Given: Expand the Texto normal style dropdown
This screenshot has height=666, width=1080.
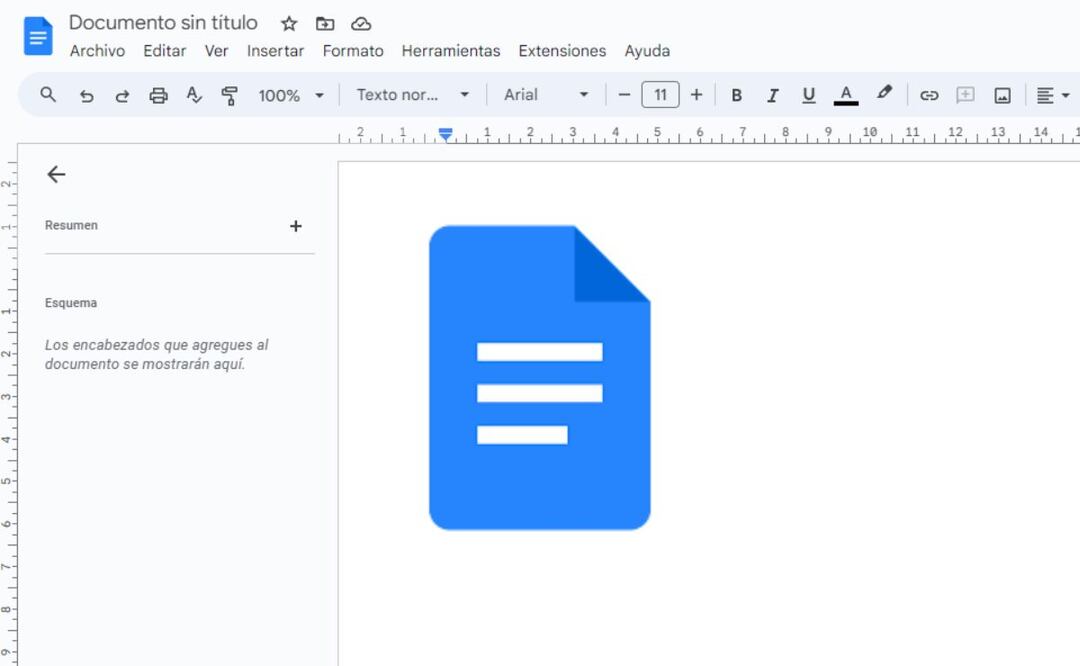Looking at the screenshot, I should [412, 95].
